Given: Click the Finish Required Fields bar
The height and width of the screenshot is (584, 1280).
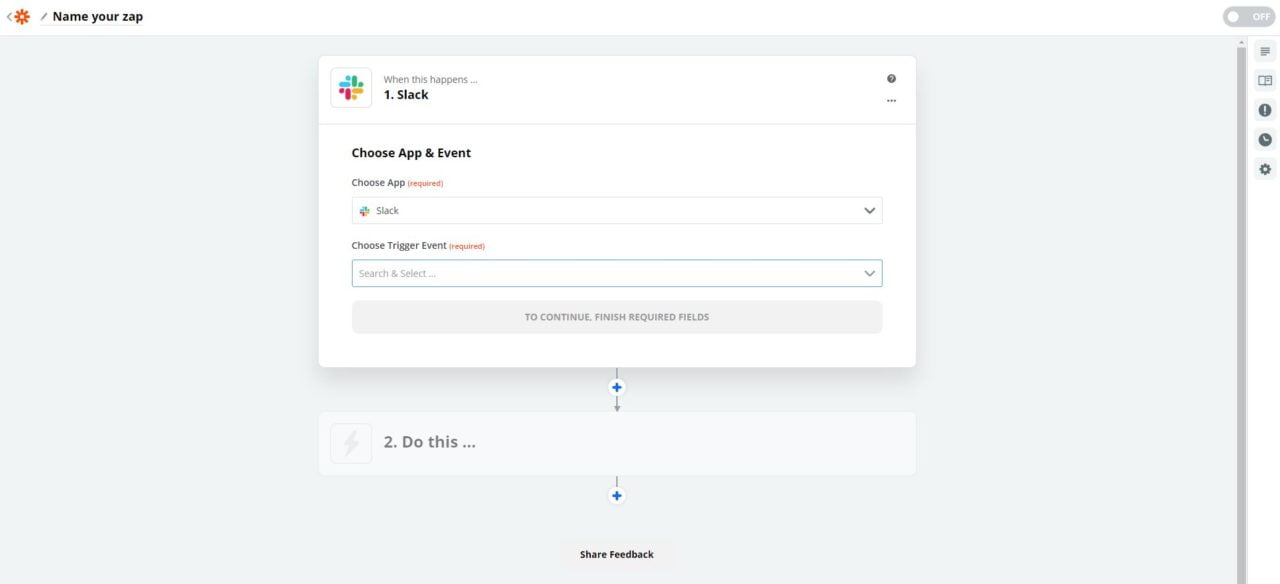Looking at the screenshot, I should tap(616, 316).
